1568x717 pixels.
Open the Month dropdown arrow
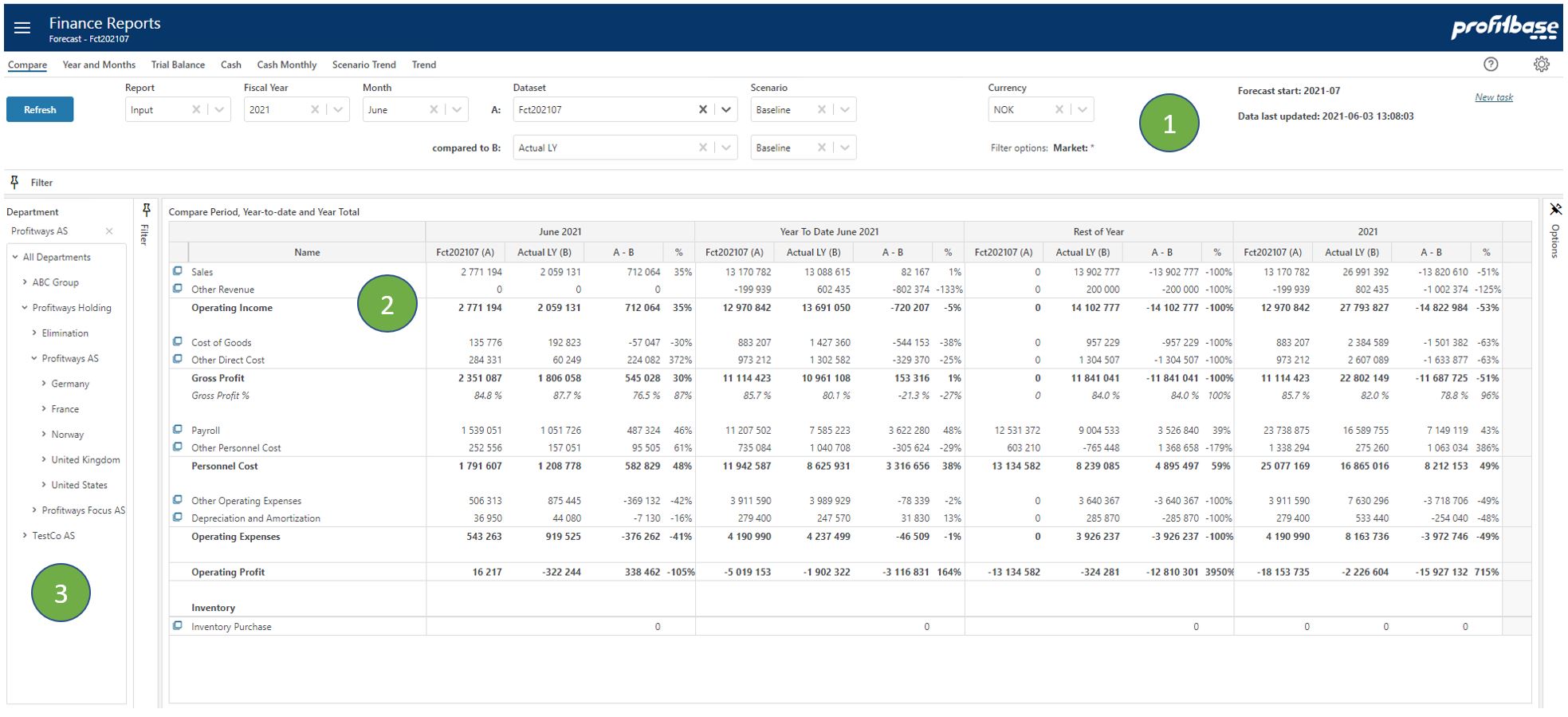pos(457,109)
